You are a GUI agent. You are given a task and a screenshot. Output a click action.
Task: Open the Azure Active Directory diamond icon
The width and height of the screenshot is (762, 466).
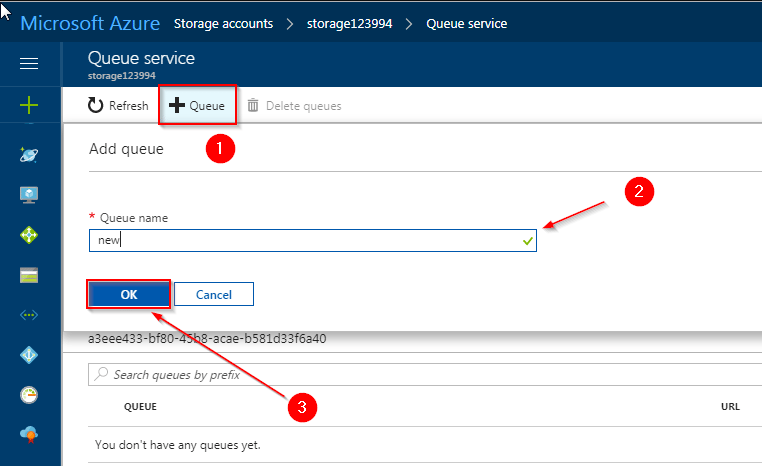pos(29,355)
